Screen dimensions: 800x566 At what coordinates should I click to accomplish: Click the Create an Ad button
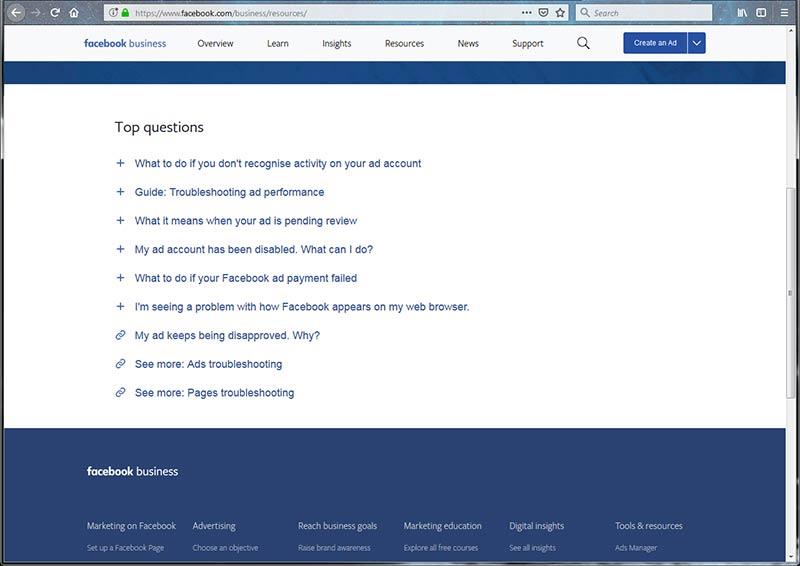655,43
